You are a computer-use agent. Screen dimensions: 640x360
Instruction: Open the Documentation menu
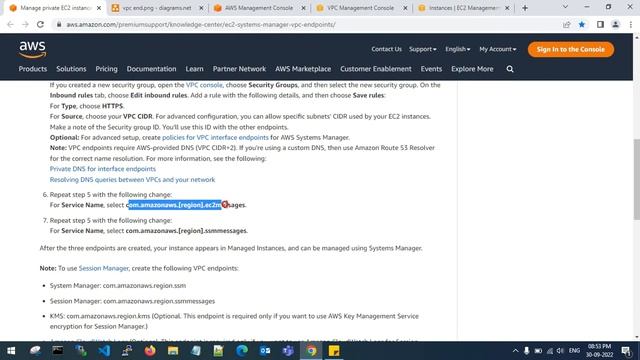point(151,69)
